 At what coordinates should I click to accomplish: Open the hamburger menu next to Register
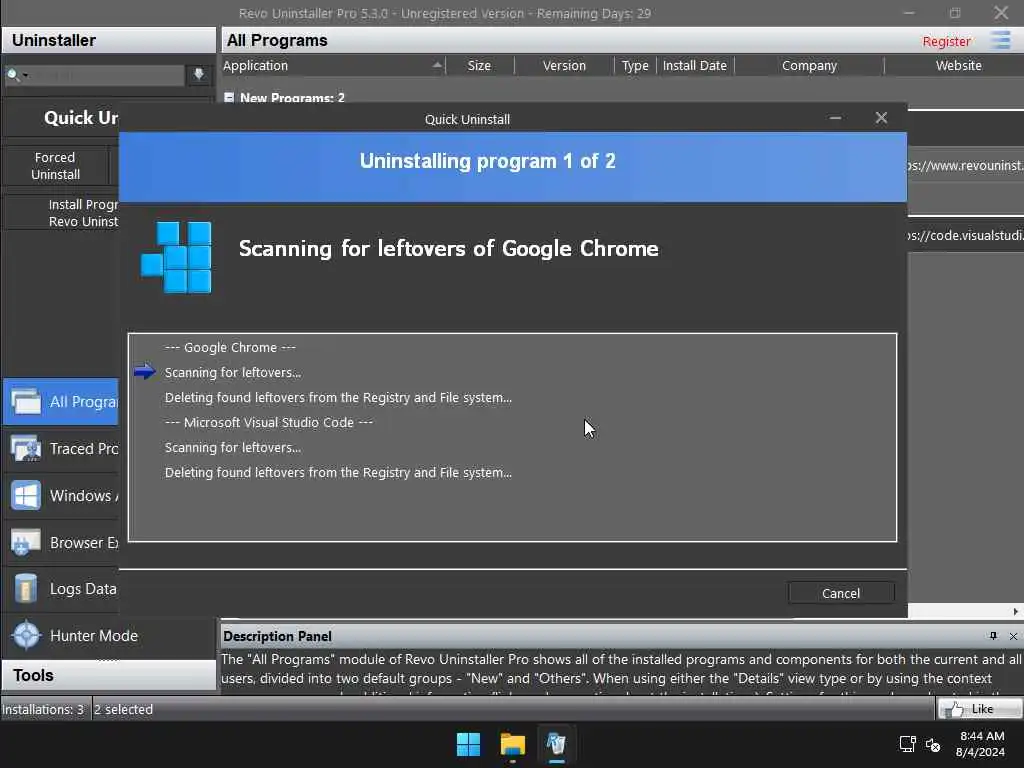1000,40
